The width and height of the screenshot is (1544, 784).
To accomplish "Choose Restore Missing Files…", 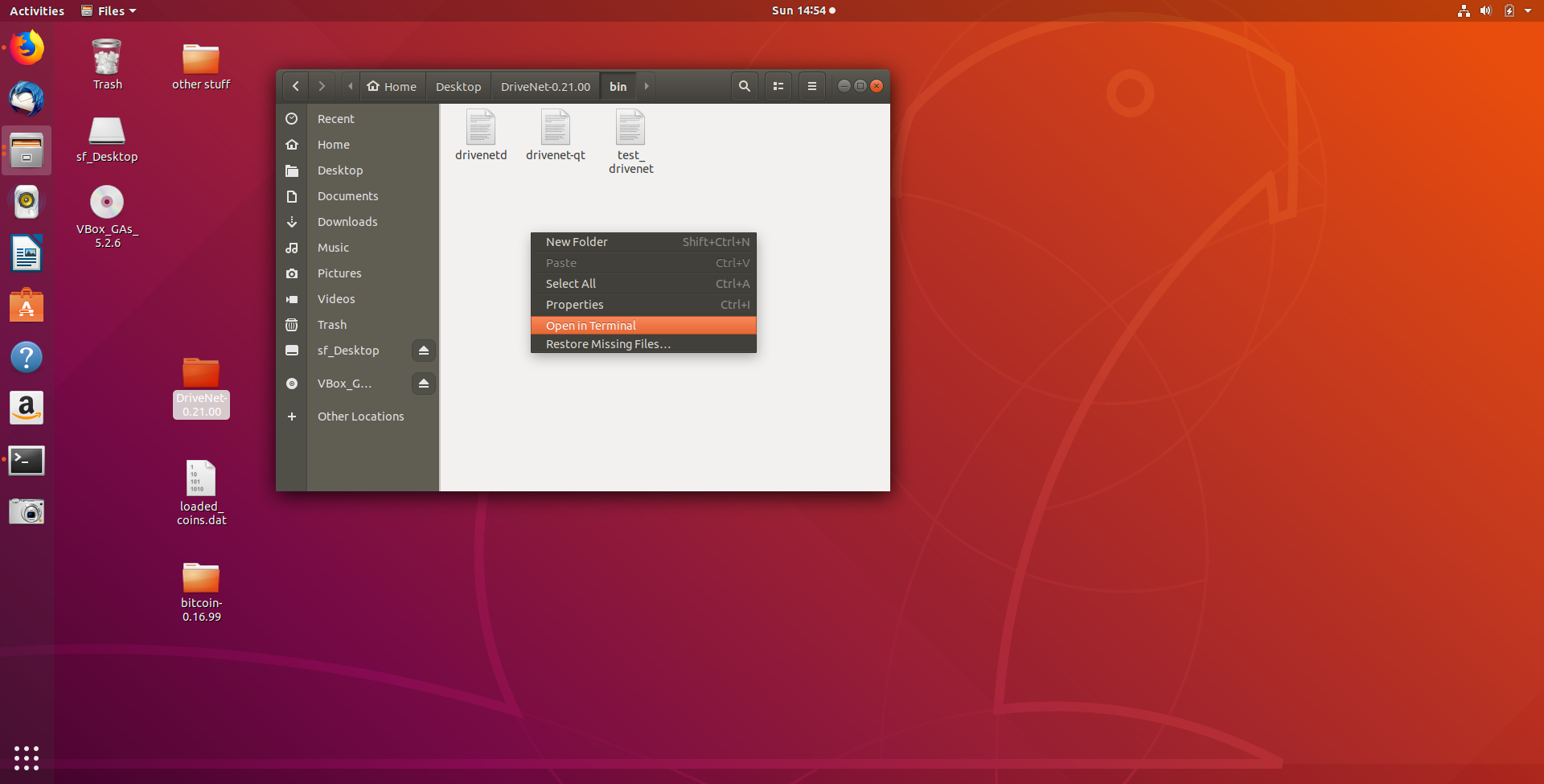I will [x=643, y=344].
